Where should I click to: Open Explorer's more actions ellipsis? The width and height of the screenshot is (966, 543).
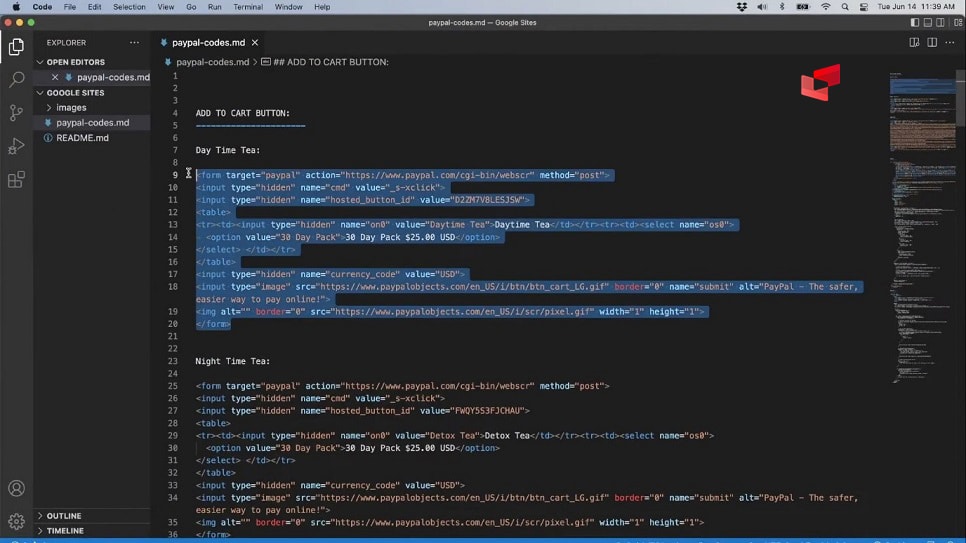tap(134, 43)
